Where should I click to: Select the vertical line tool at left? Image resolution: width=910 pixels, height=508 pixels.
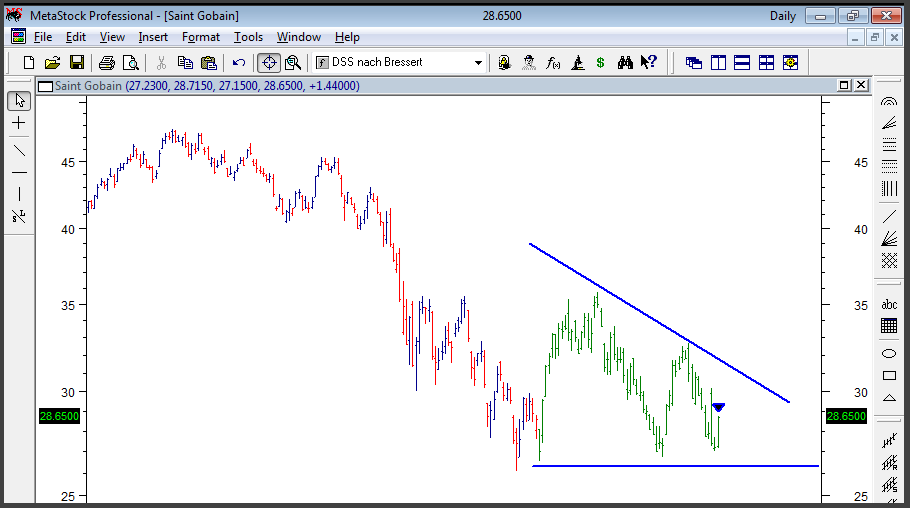[x=19, y=194]
